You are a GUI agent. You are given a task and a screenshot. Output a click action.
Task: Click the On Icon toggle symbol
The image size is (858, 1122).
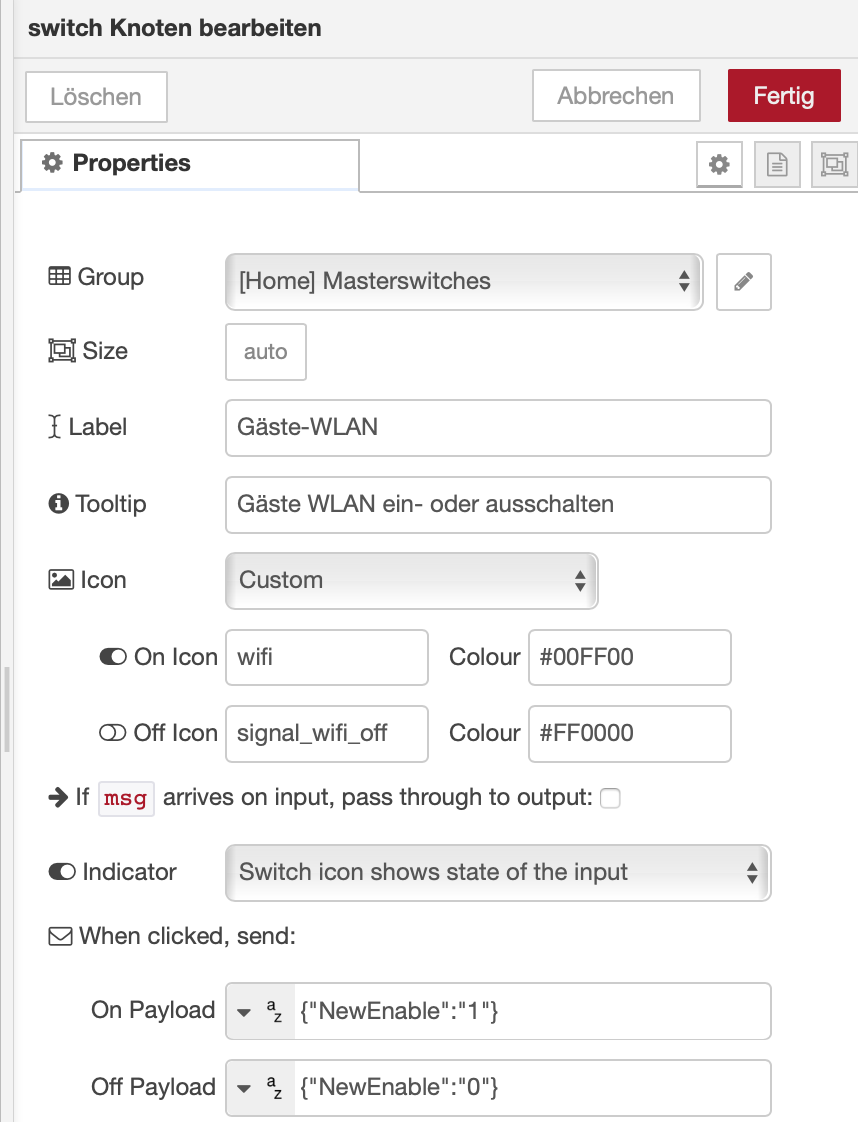point(112,656)
